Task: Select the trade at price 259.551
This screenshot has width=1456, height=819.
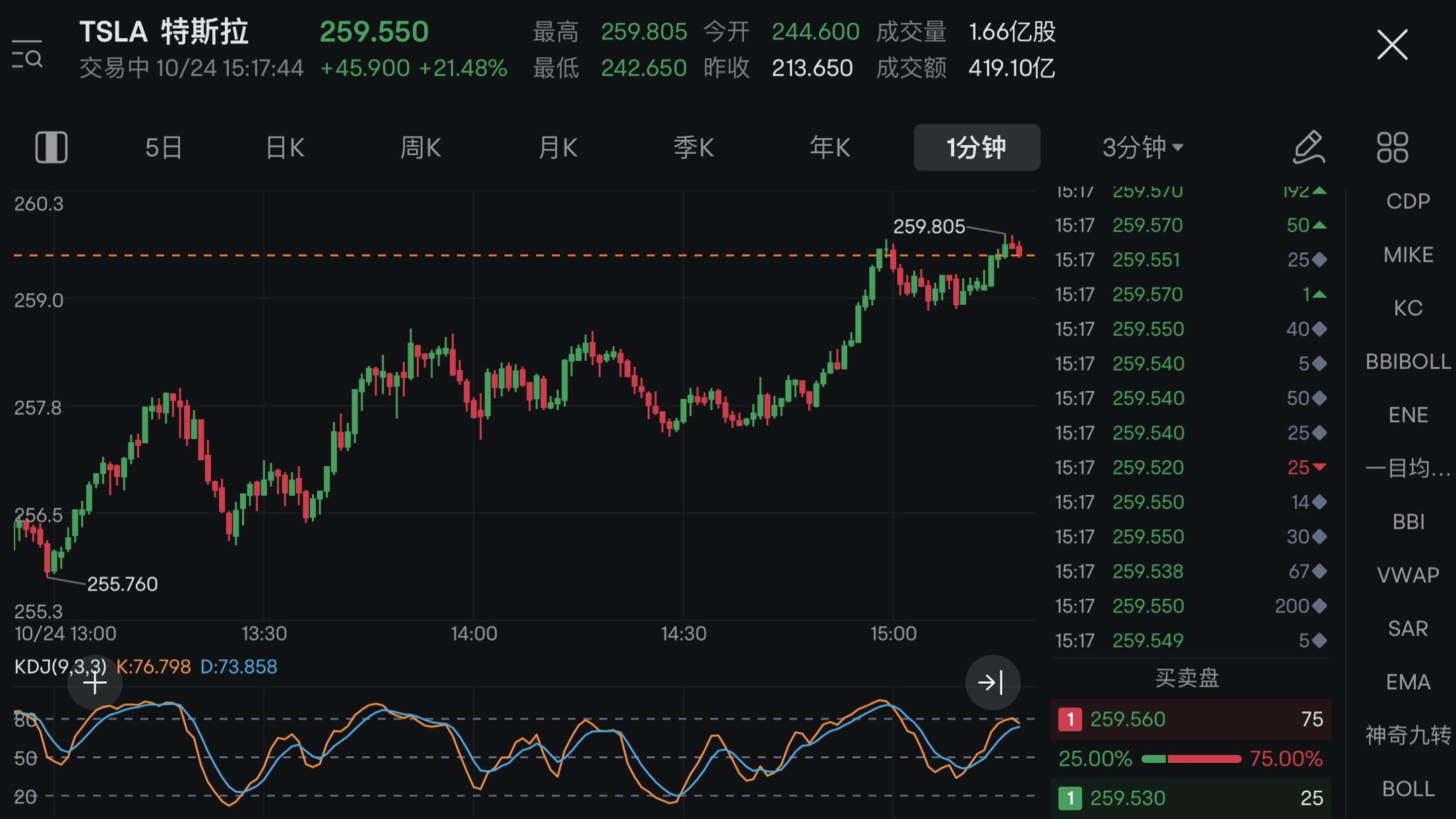Action: point(1191,260)
